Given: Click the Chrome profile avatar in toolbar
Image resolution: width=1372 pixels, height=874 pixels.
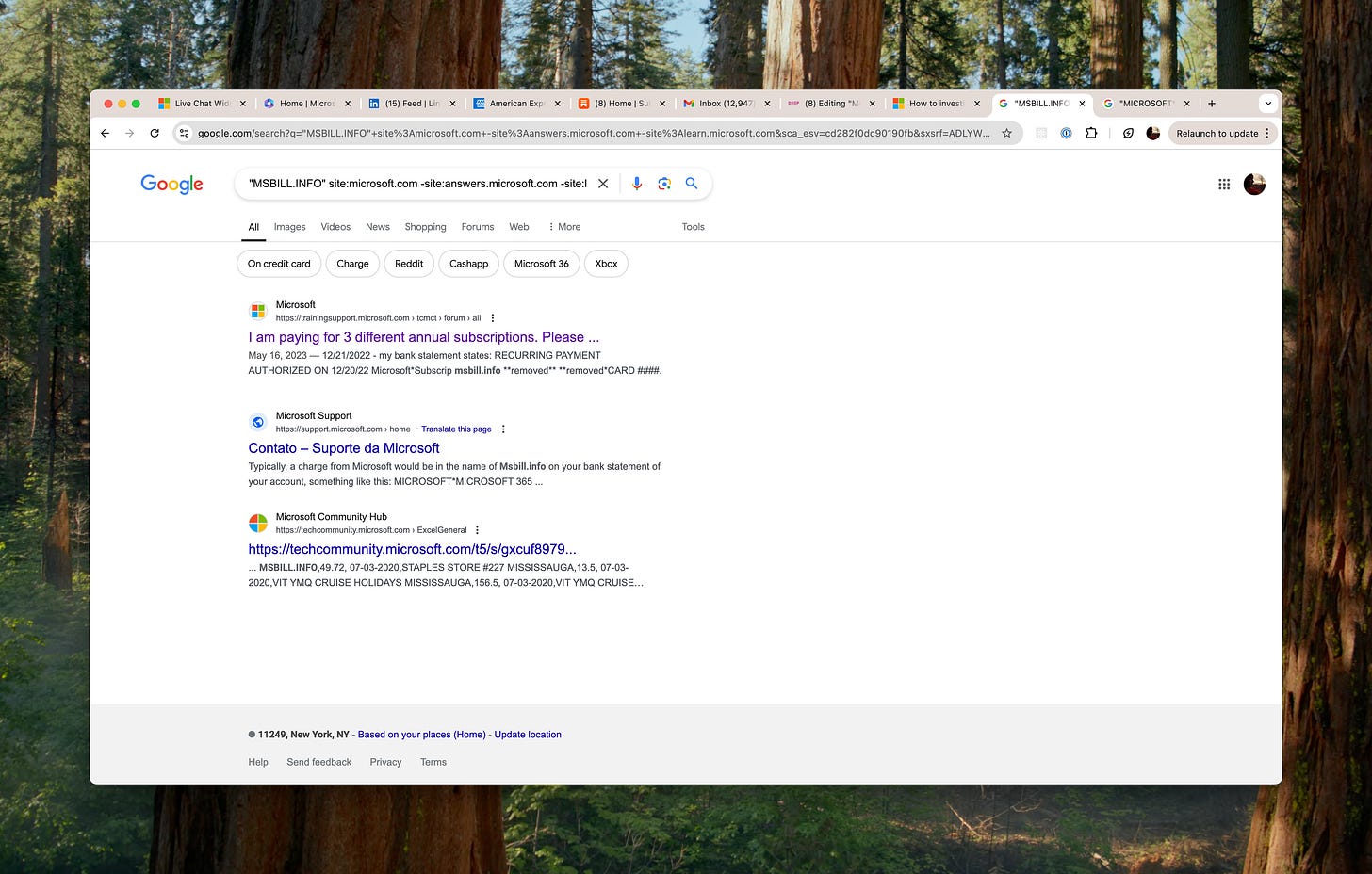Looking at the screenshot, I should point(1152,134).
